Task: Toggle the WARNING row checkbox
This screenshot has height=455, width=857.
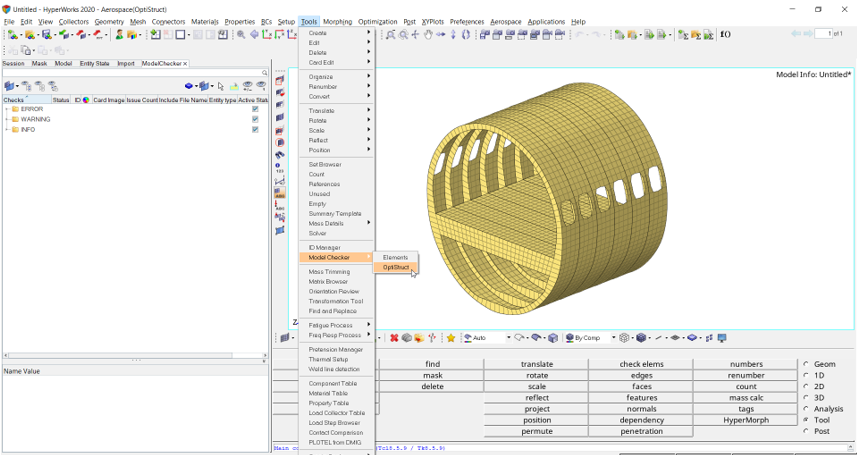Action: pos(256,119)
